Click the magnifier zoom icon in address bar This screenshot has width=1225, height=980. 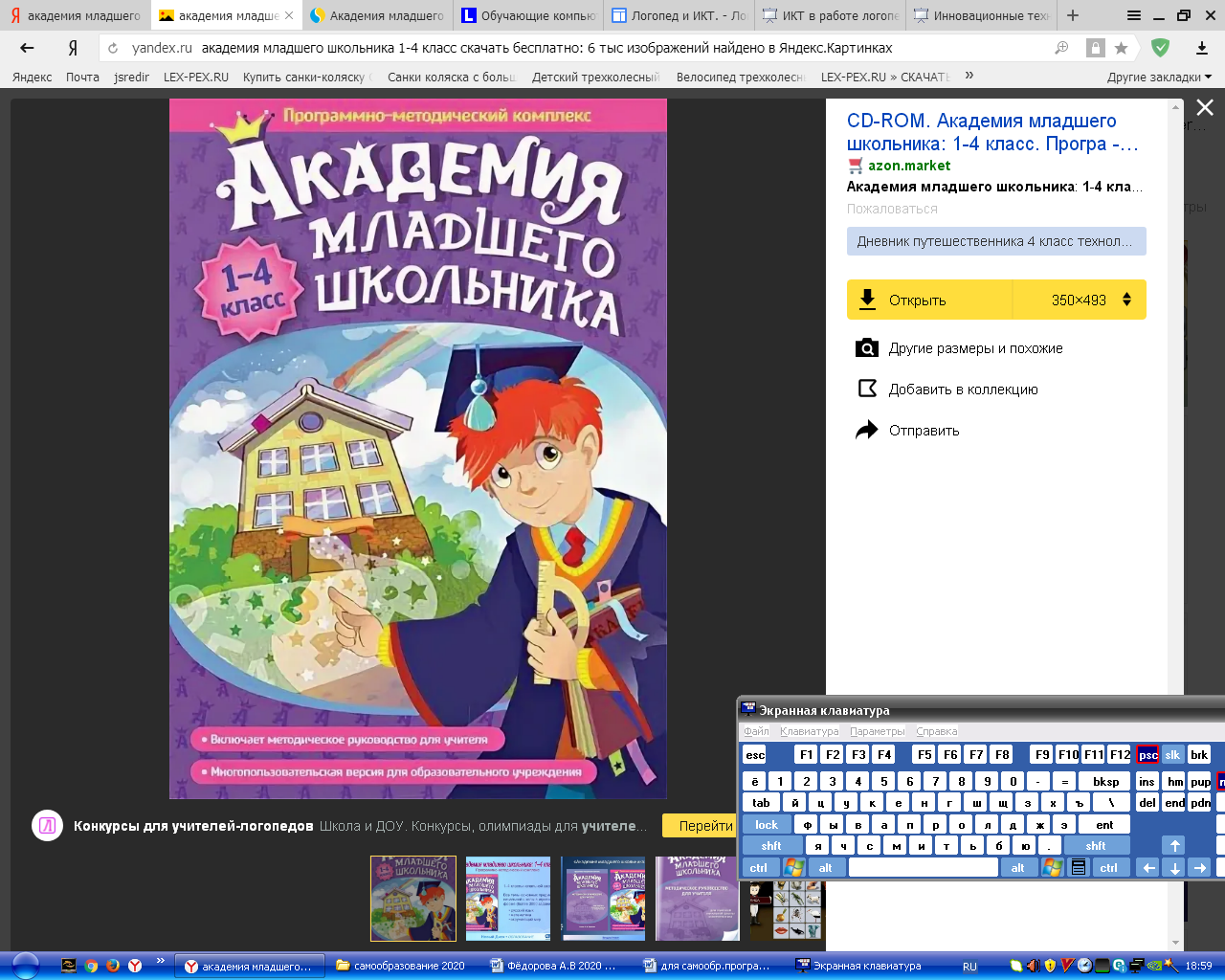pos(1061,48)
